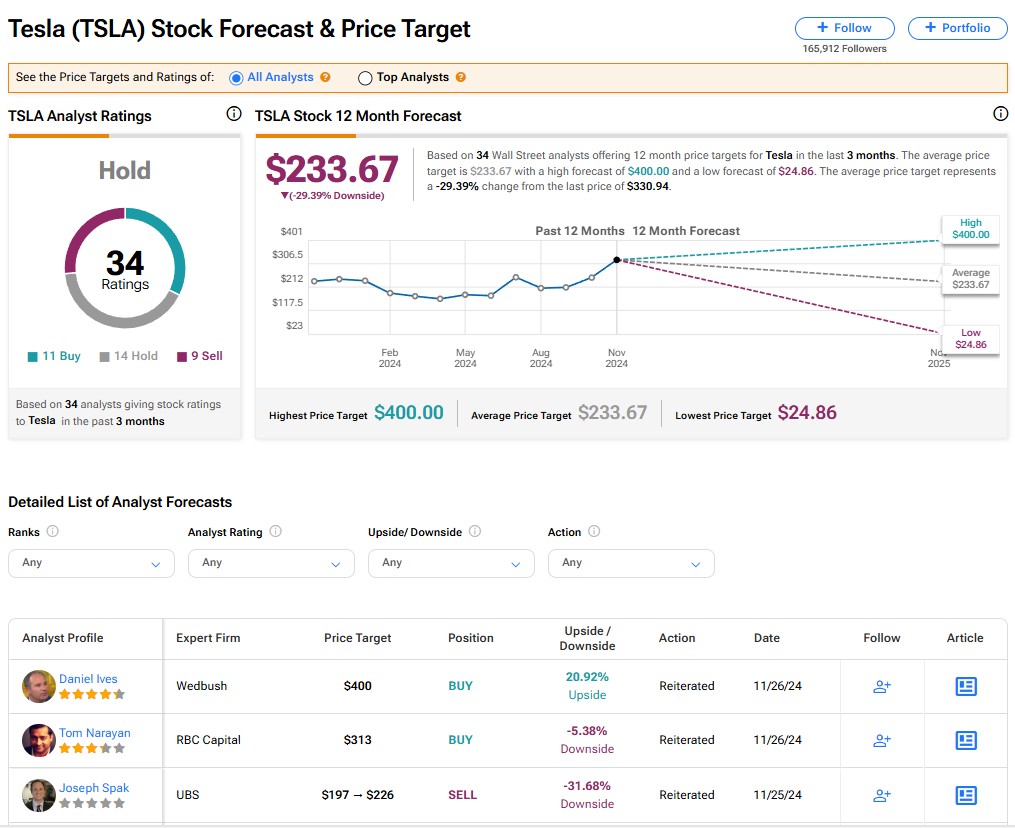Image resolution: width=1015 pixels, height=828 pixels.
Task: Follow analyst Tom Narayan icon
Action: (882, 741)
